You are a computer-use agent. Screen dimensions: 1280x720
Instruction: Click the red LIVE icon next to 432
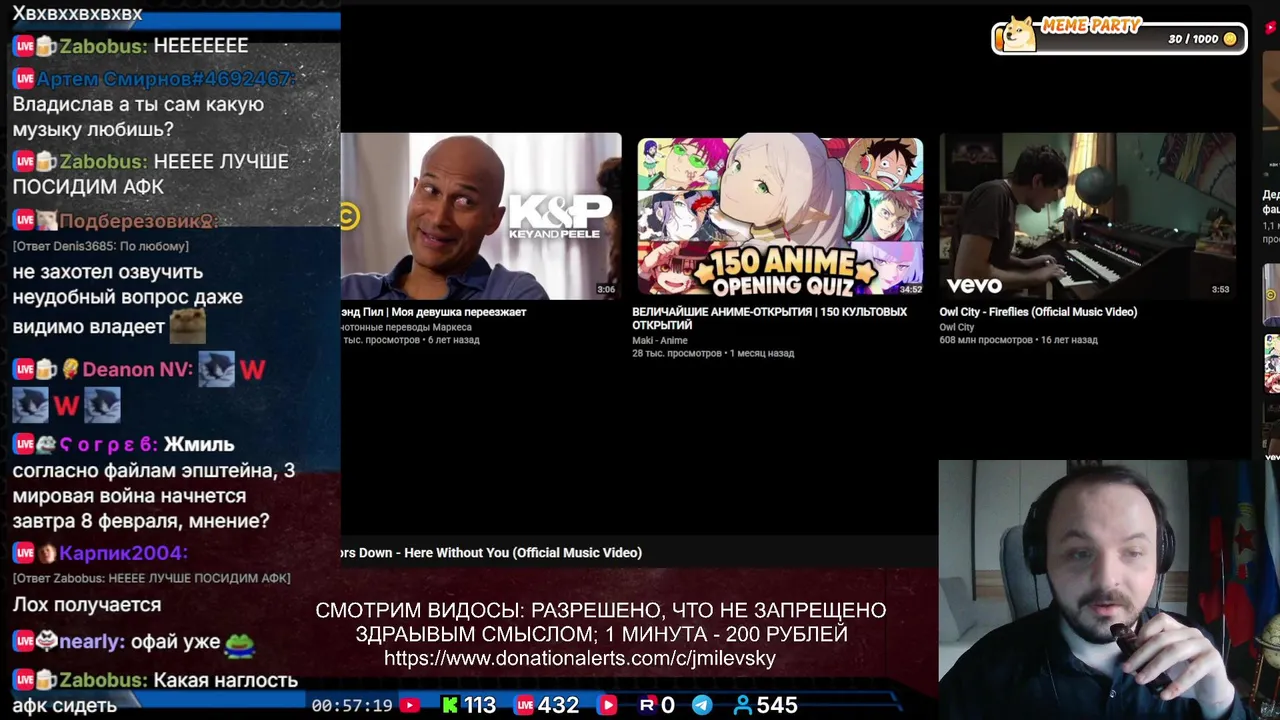525,705
